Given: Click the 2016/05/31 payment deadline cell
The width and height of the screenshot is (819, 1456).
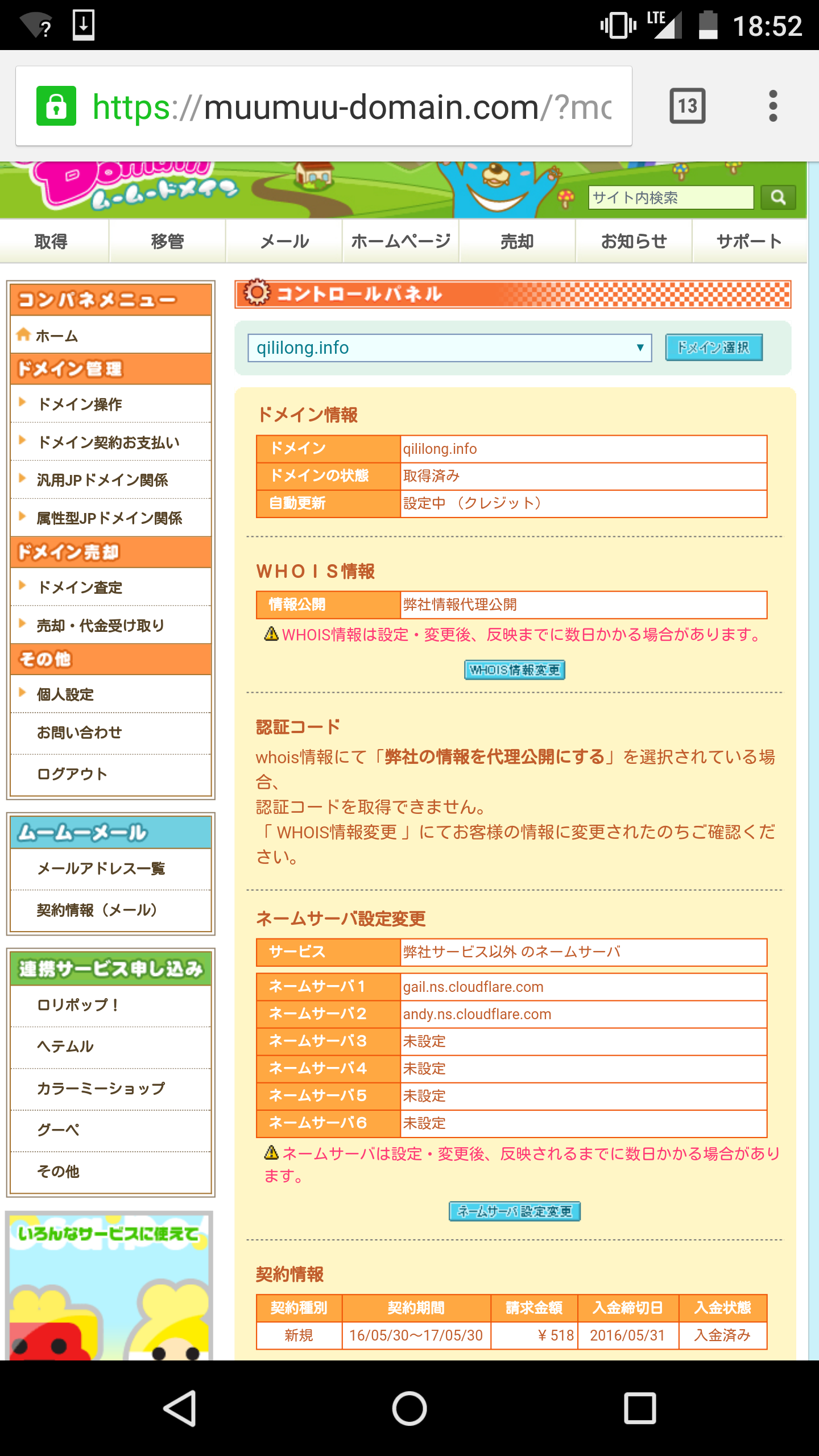Looking at the screenshot, I should [x=628, y=1335].
